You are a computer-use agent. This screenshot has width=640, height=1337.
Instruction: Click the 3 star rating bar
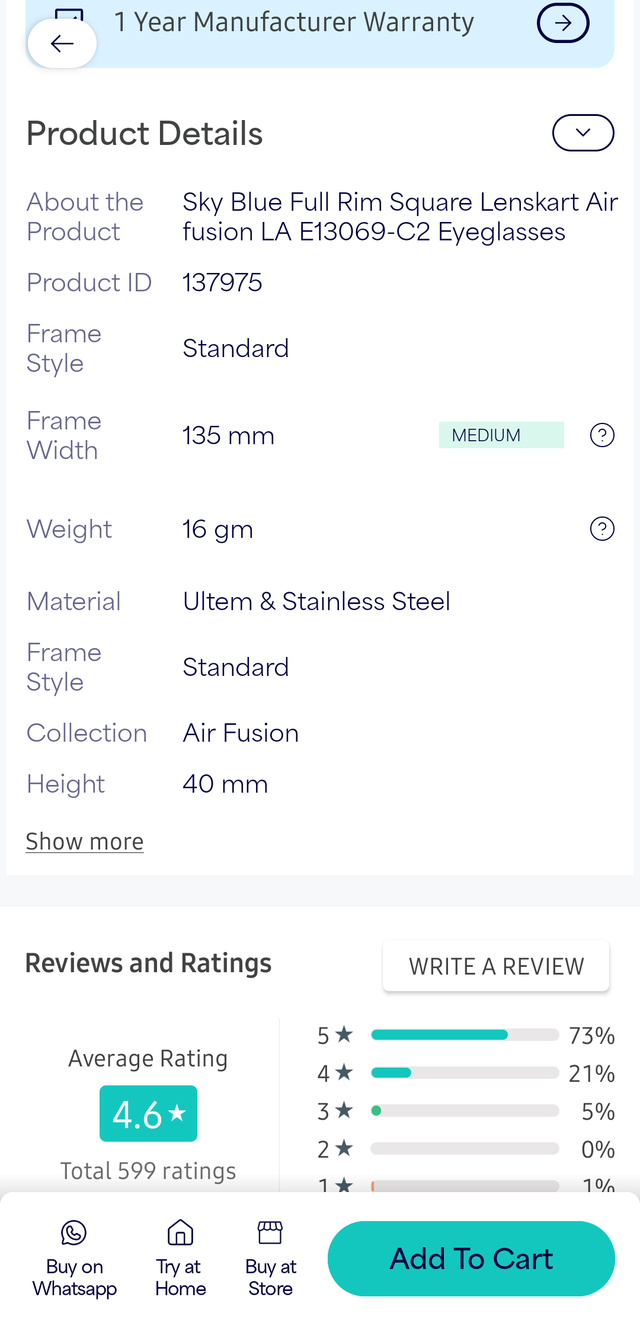464,1111
